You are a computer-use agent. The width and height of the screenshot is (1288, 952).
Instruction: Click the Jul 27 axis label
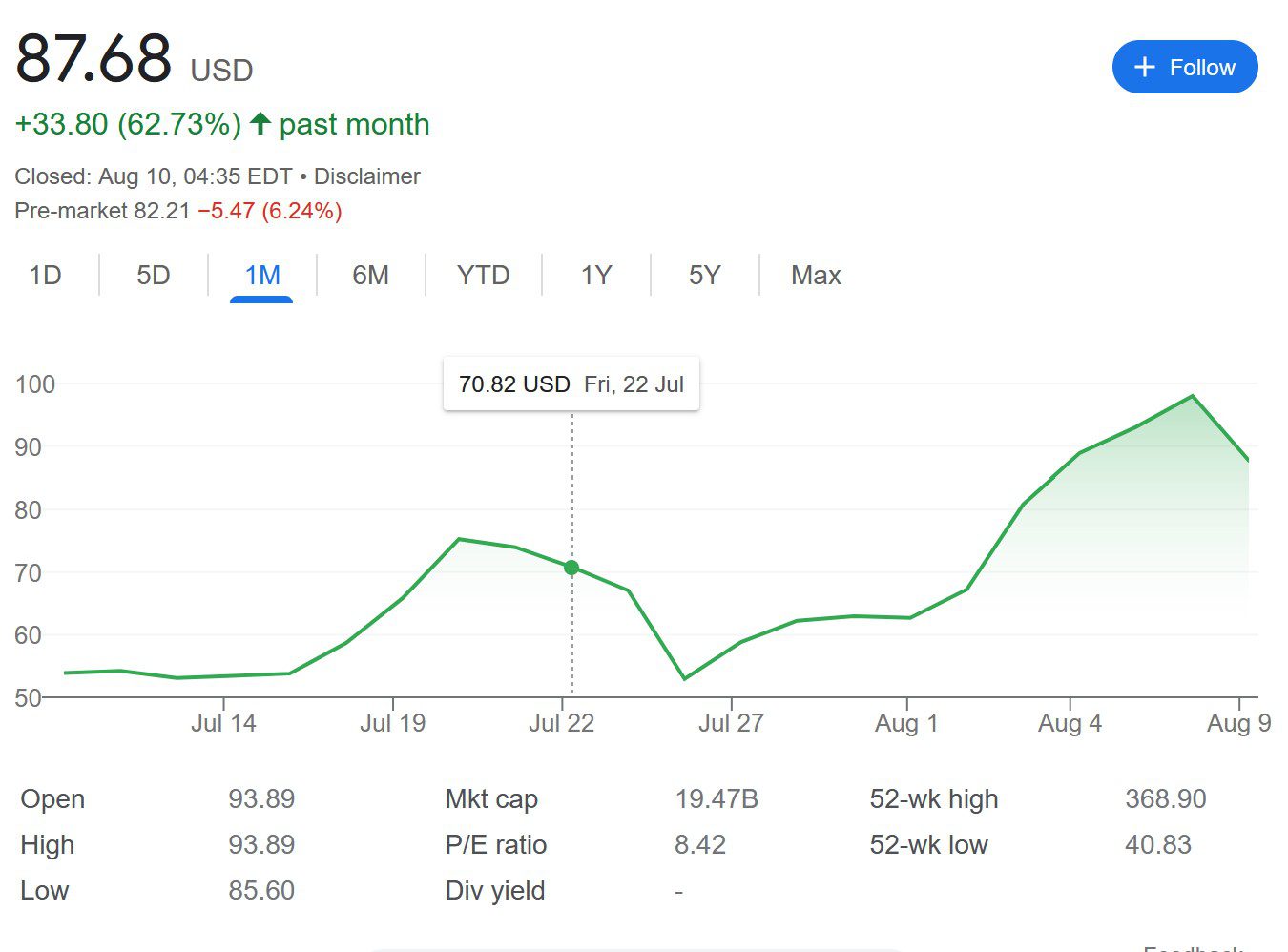[731, 723]
